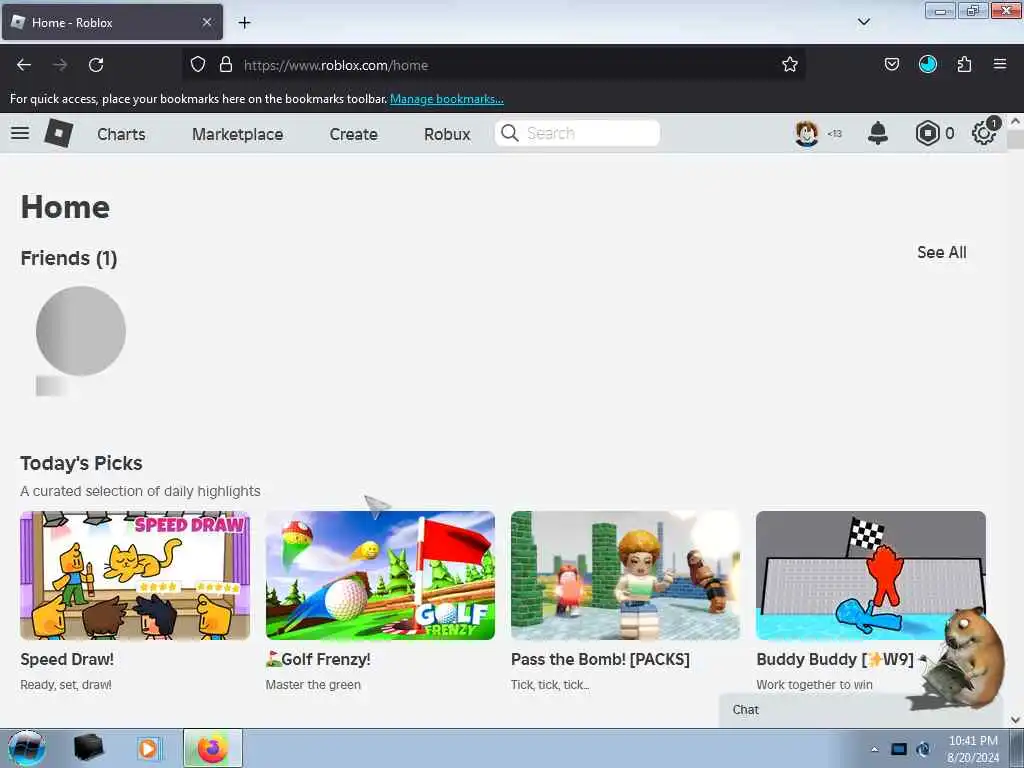
Task: Open the notifications bell
Action: (878, 133)
